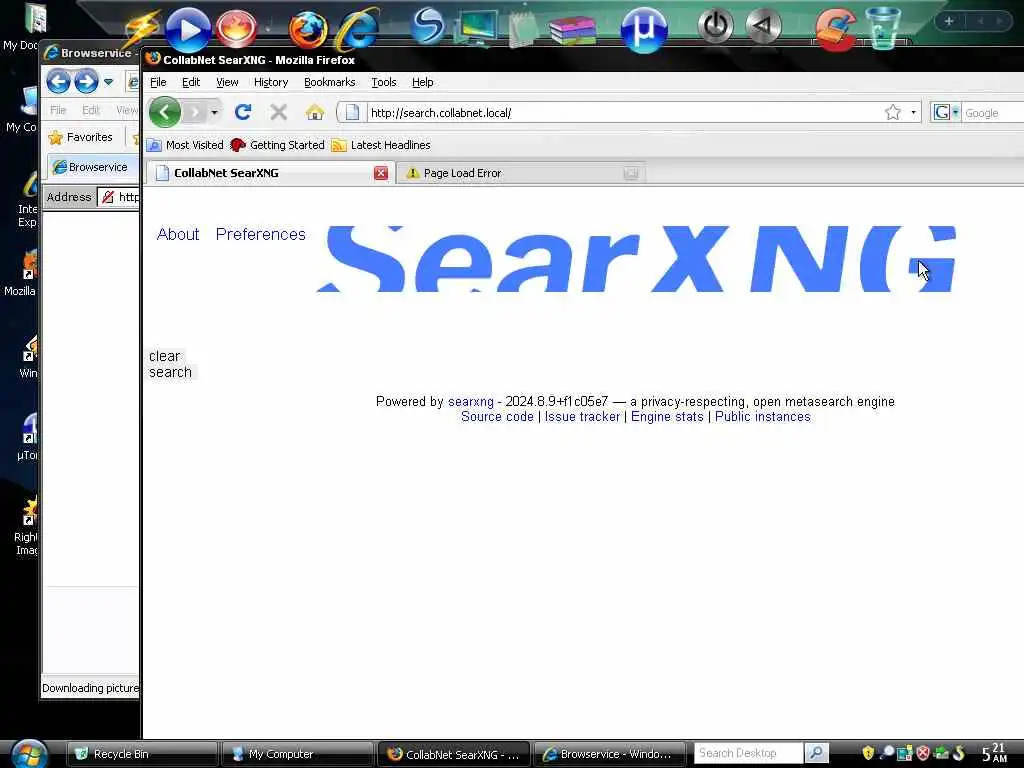Screen dimensions: 1024x768
Task: Launch Firefox from the top dock
Action: pyautogui.click(x=308, y=30)
